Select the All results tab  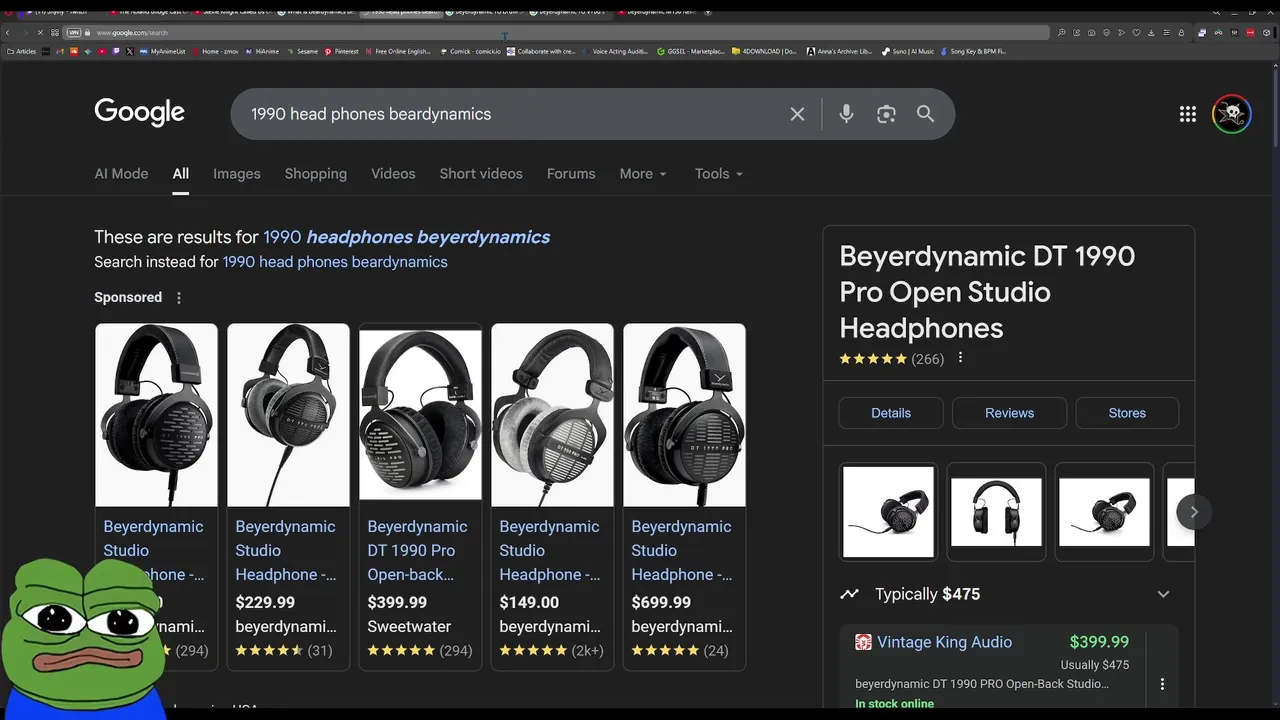pos(180,174)
